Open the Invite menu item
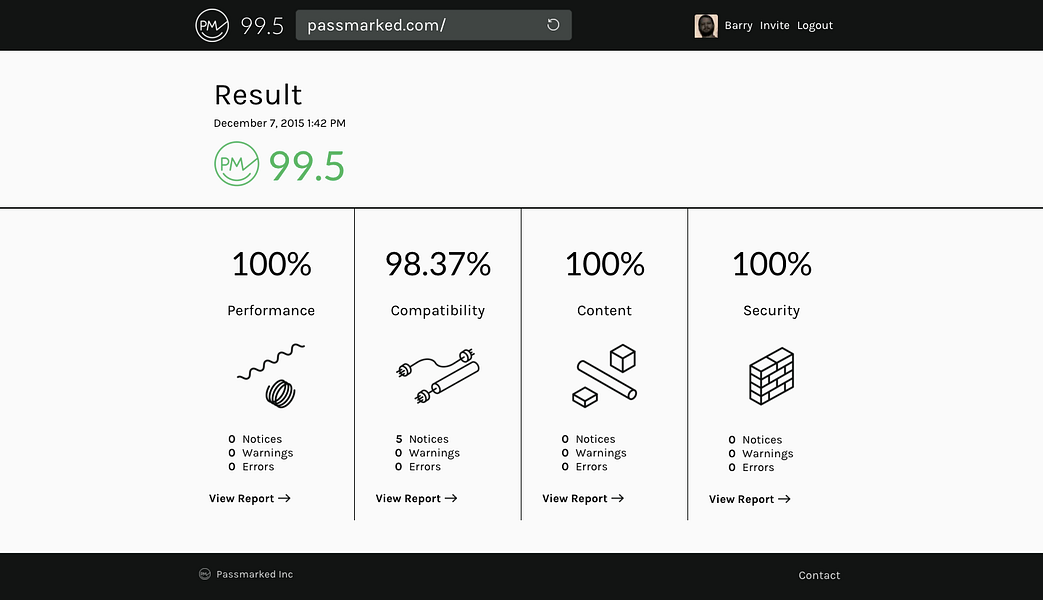Screen dimensions: 1043x600 pos(774,25)
